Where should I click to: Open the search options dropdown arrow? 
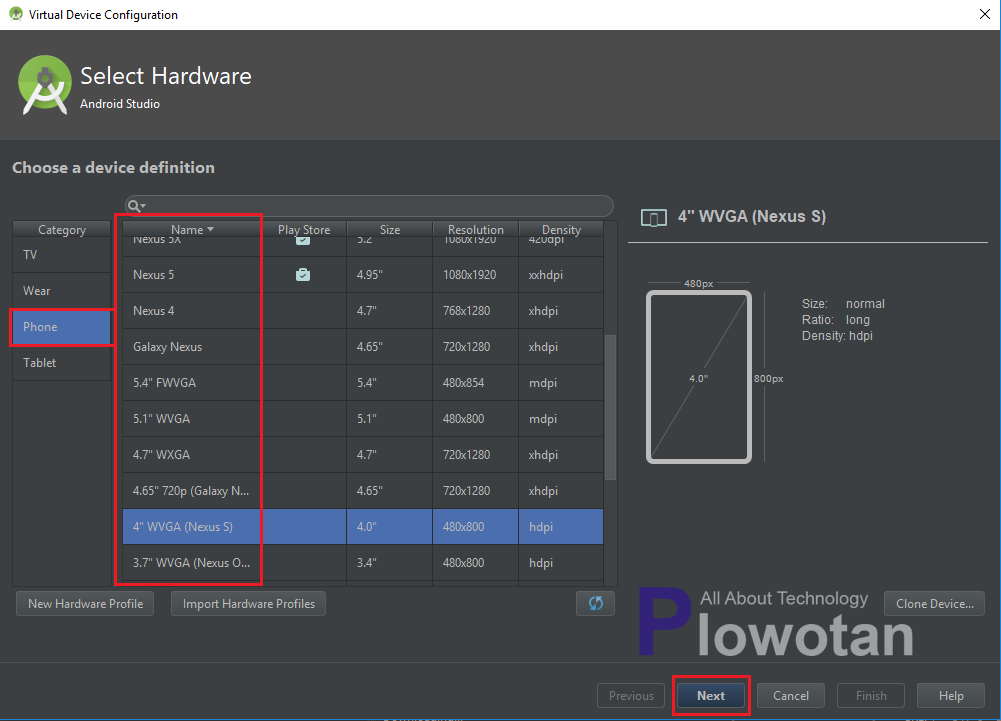(143, 206)
